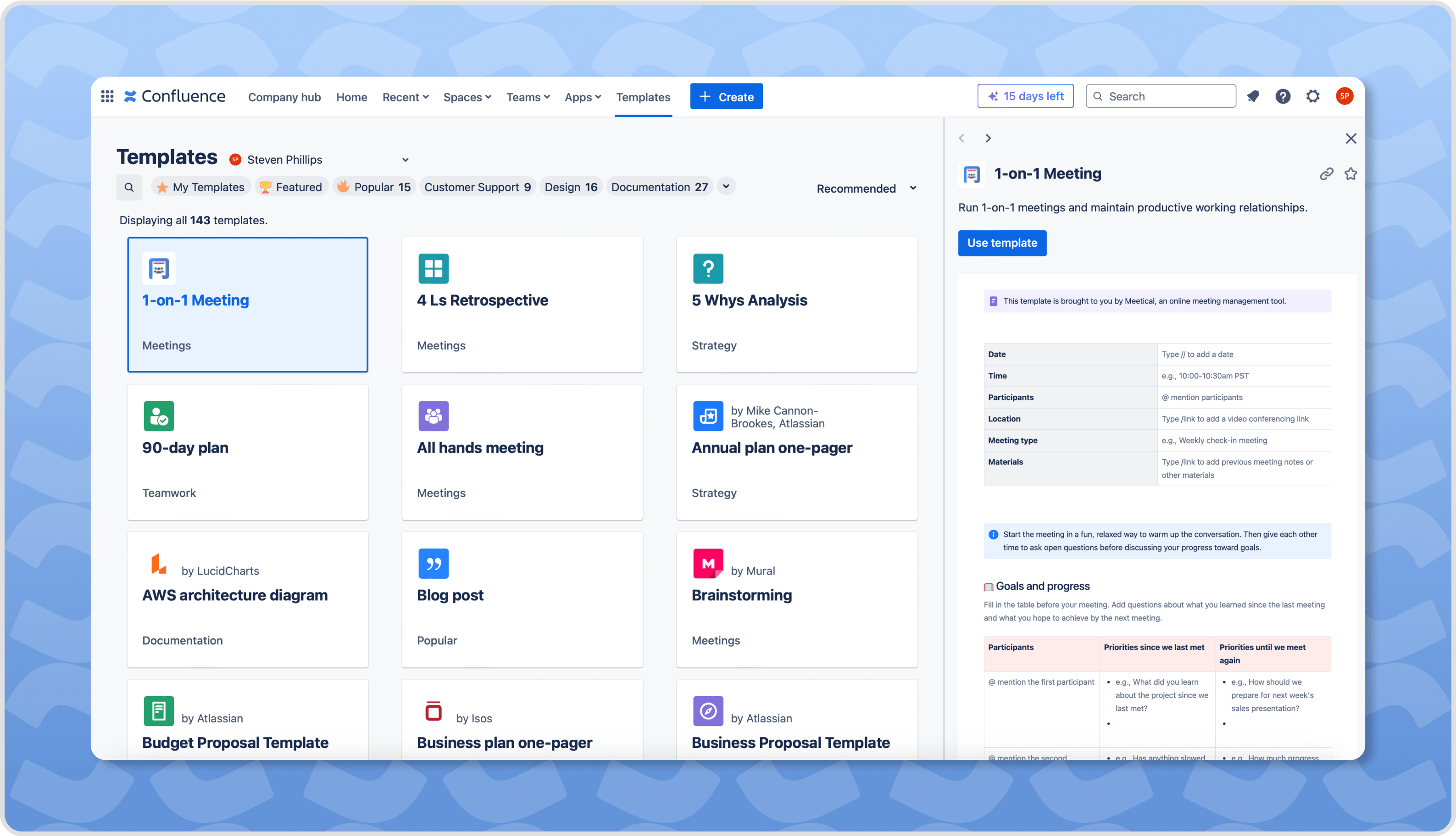Click the 90-day plan template icon

(x=158, y=414)
